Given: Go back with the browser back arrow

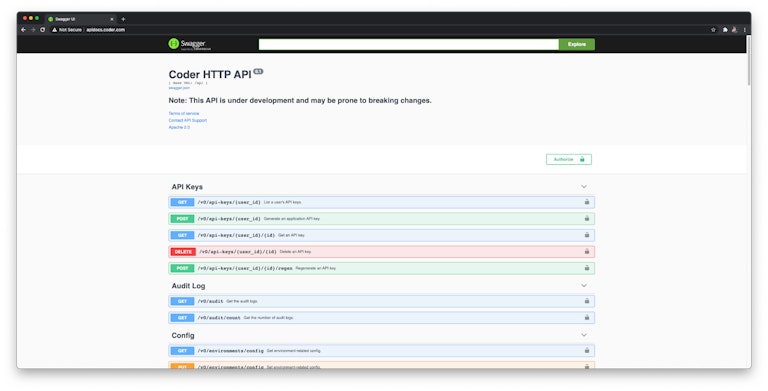Looking at the screenshot, I should click(x=23, y=30).
